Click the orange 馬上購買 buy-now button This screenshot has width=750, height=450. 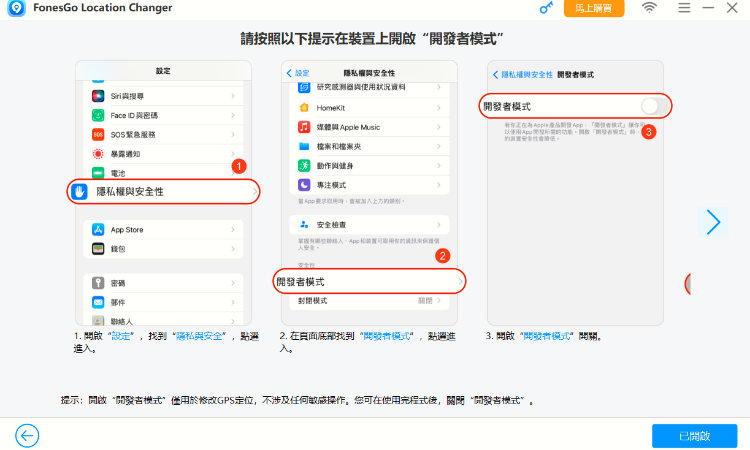594,8
